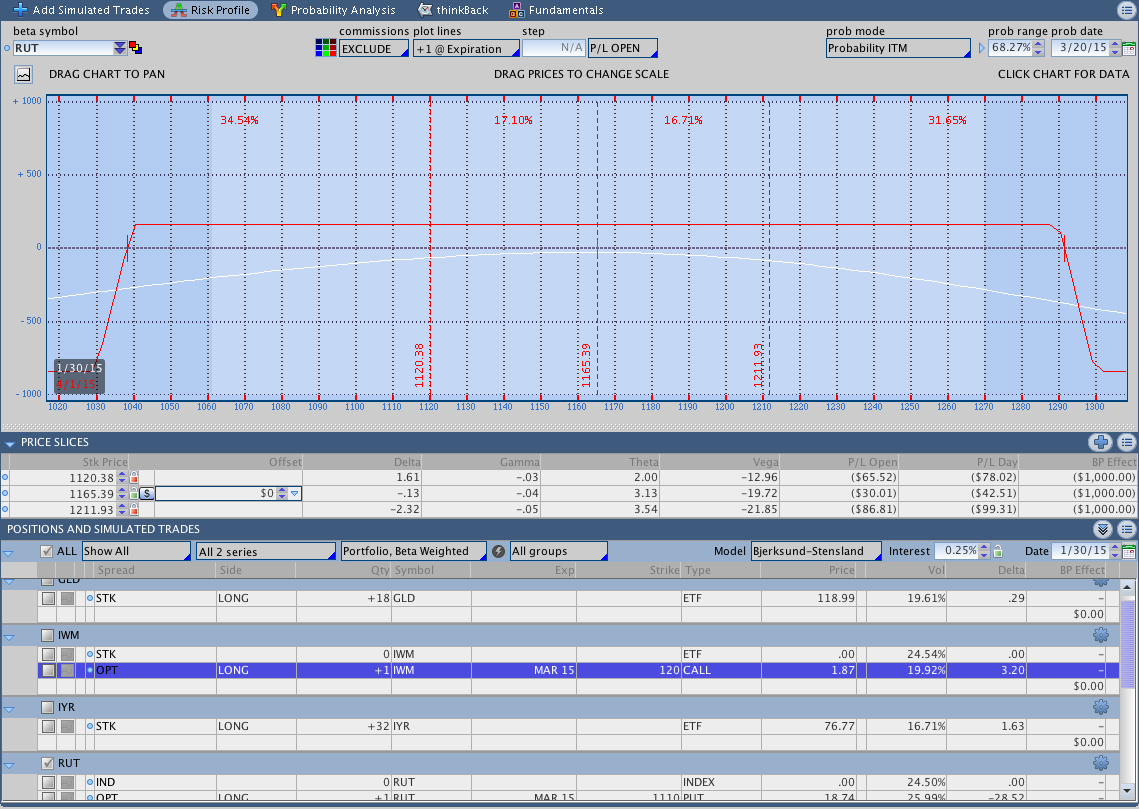Screen dimensions: 1139x809
Task: Toggle the Interest rate lock icon
Action: pos(998,551)
